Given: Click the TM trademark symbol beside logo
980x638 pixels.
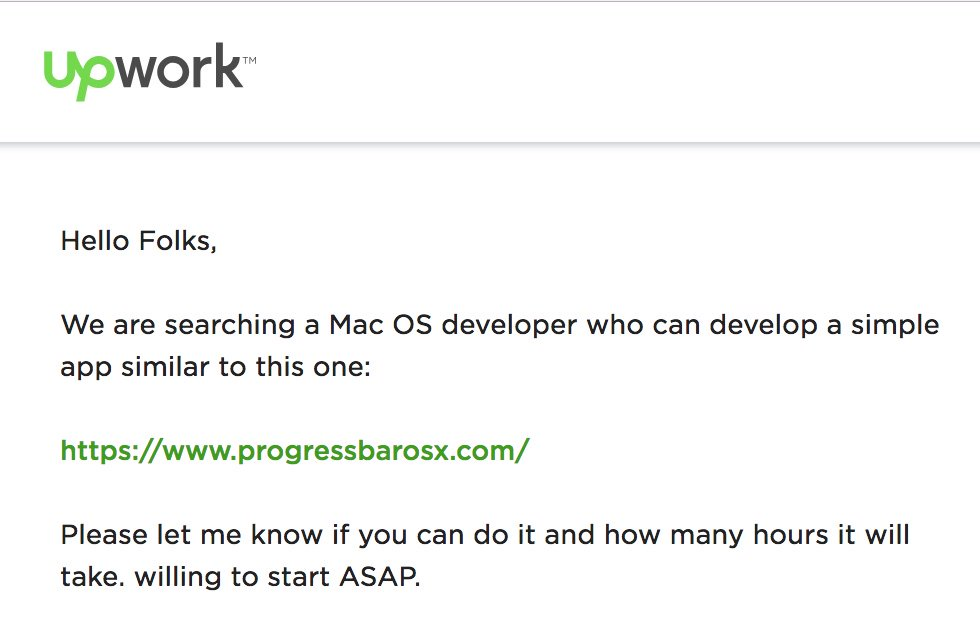Looking at the screenshot, I should pyautogui.click(x=249, y=61).
